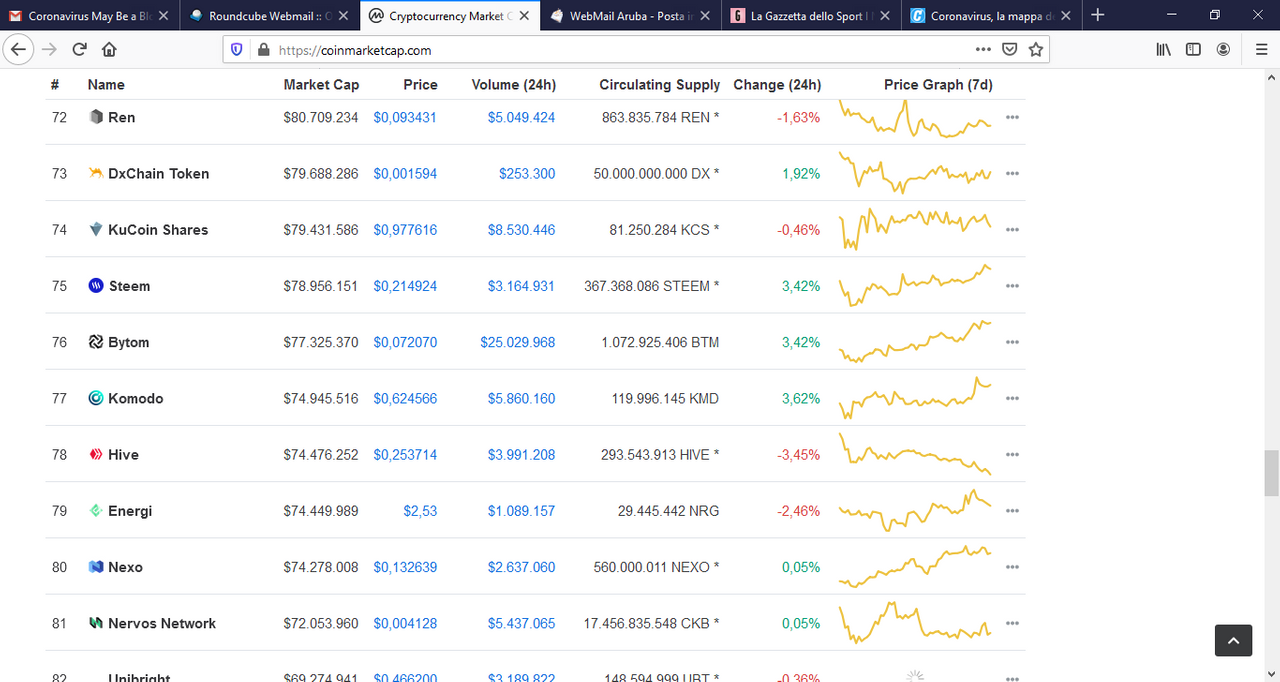The image size is (1280, 682).
Task: Show site security padlock info
Action: 263,49
